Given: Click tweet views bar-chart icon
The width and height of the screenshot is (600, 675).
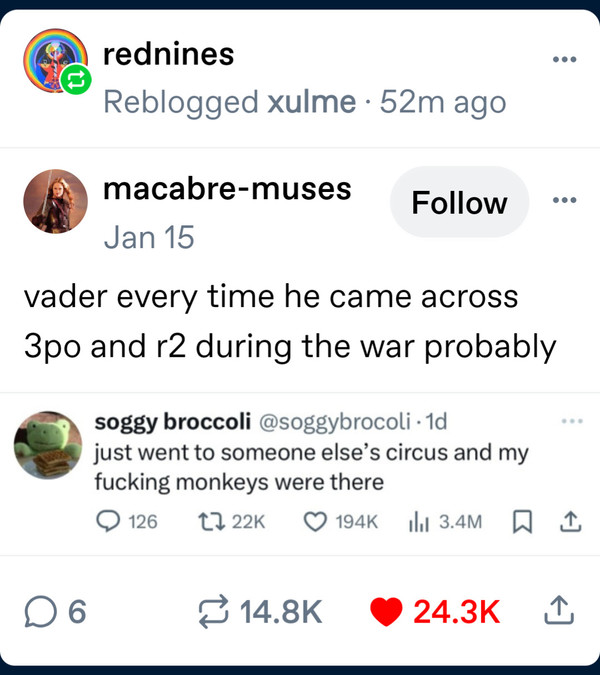Looking at the screenshot, I should click(x=418, y=522).
